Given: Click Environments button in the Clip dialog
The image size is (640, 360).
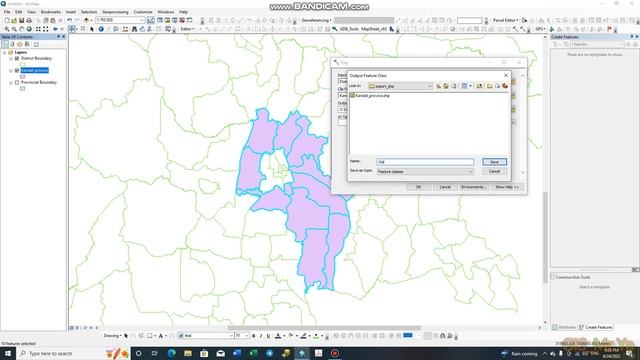Looking at the screenshot, I should (473, 187).
